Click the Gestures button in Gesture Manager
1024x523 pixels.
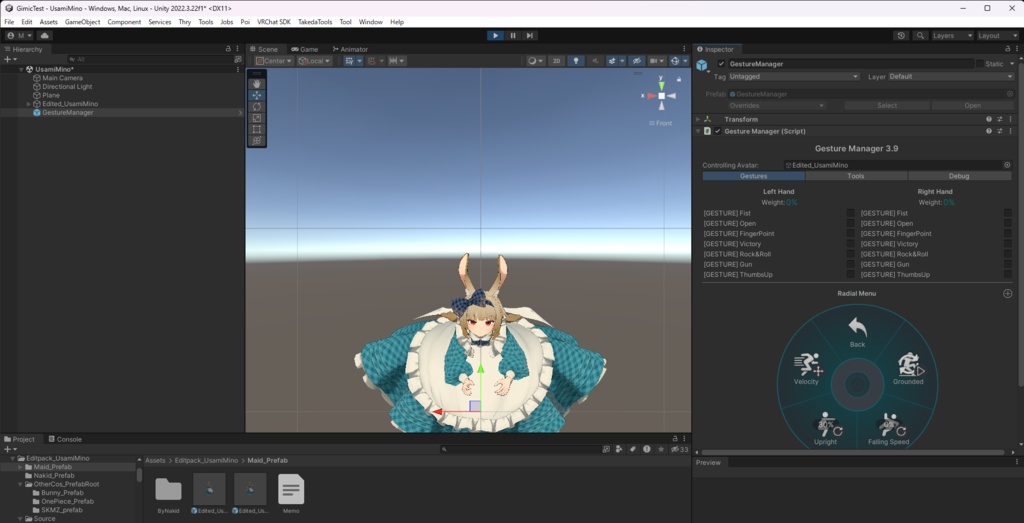pos(754,176)
